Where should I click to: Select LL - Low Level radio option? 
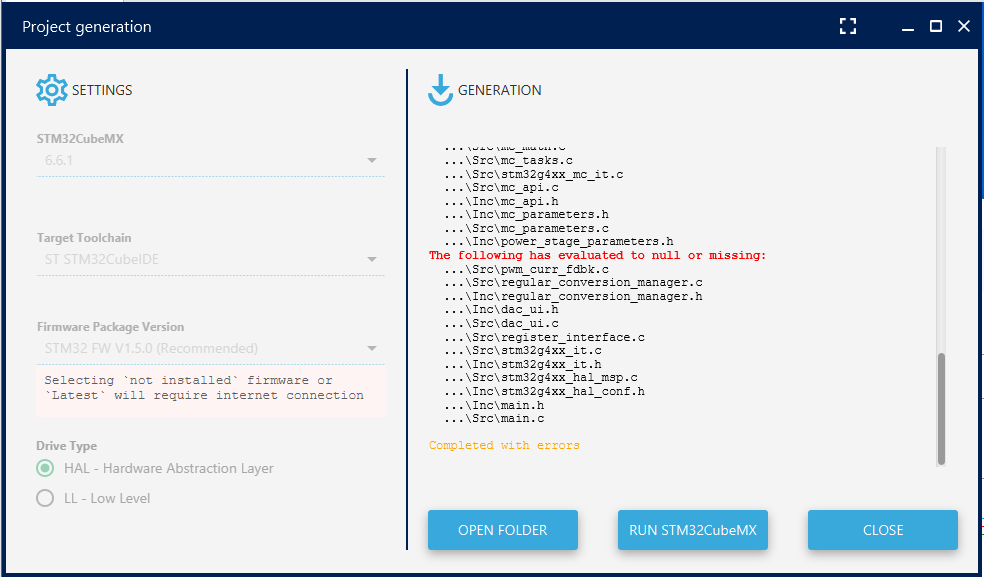coord(45,499)
